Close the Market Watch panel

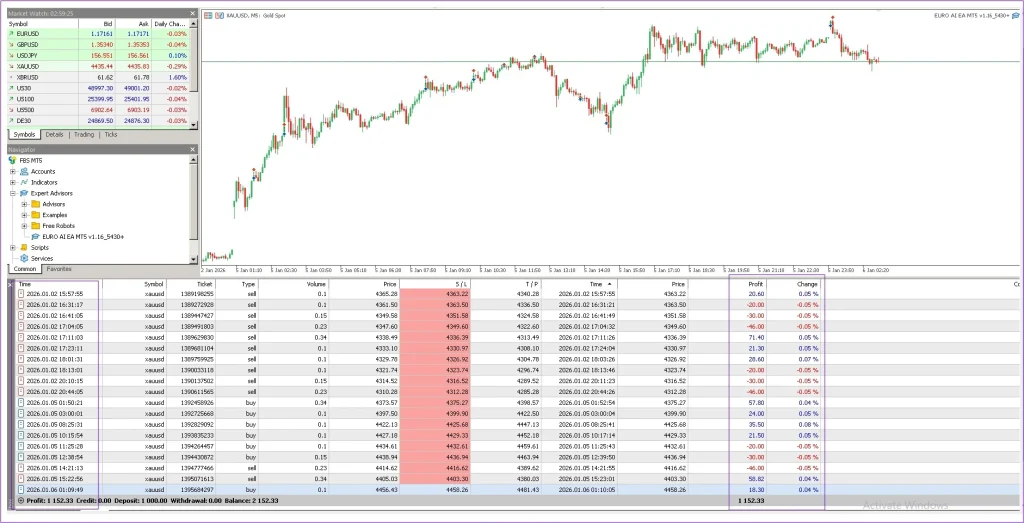click(x=194, y=14)
